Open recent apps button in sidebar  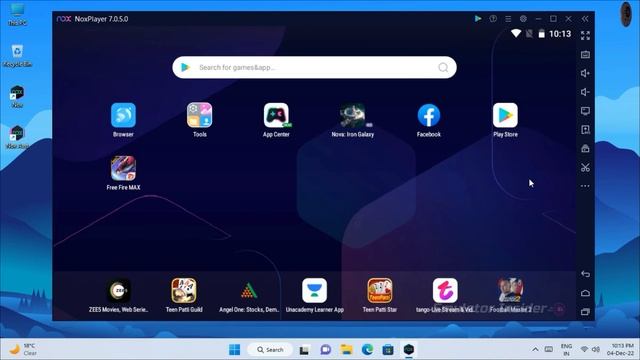(585, 312)
